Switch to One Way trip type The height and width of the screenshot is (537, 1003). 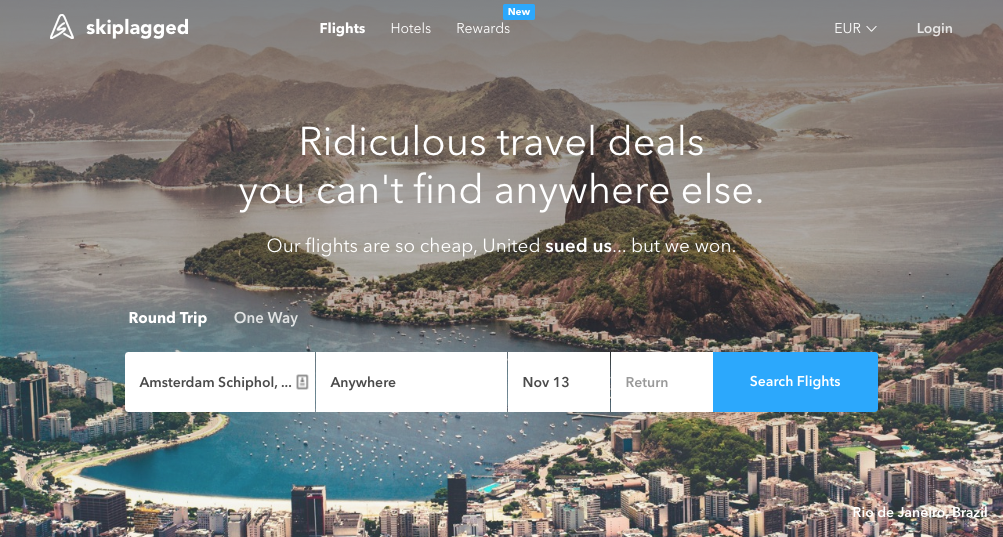pyautogui.click(x=265, y=318)
